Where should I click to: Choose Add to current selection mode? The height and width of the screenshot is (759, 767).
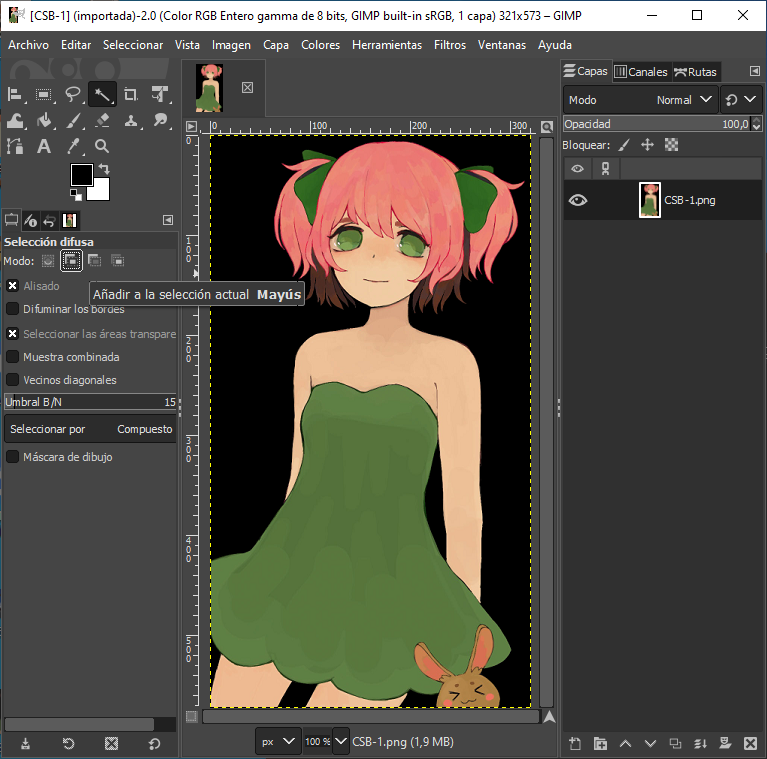71,260
